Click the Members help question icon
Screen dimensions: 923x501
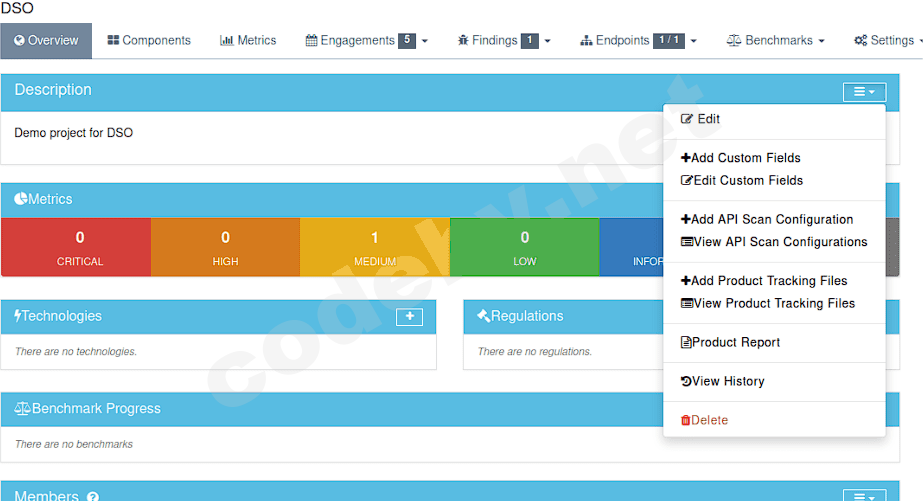point(93,497)
